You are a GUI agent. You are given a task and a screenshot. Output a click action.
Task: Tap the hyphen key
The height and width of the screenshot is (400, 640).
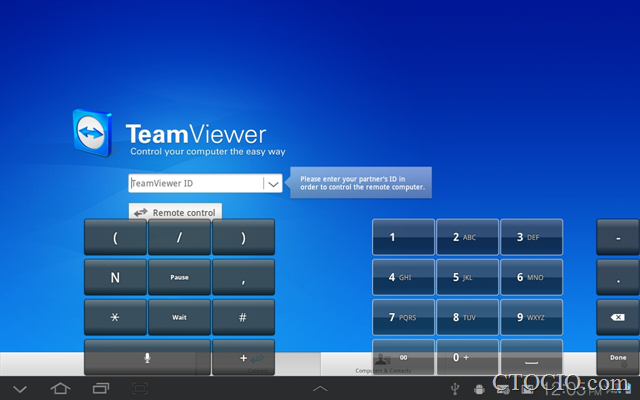pyautogui.click(x=618, y=237)
